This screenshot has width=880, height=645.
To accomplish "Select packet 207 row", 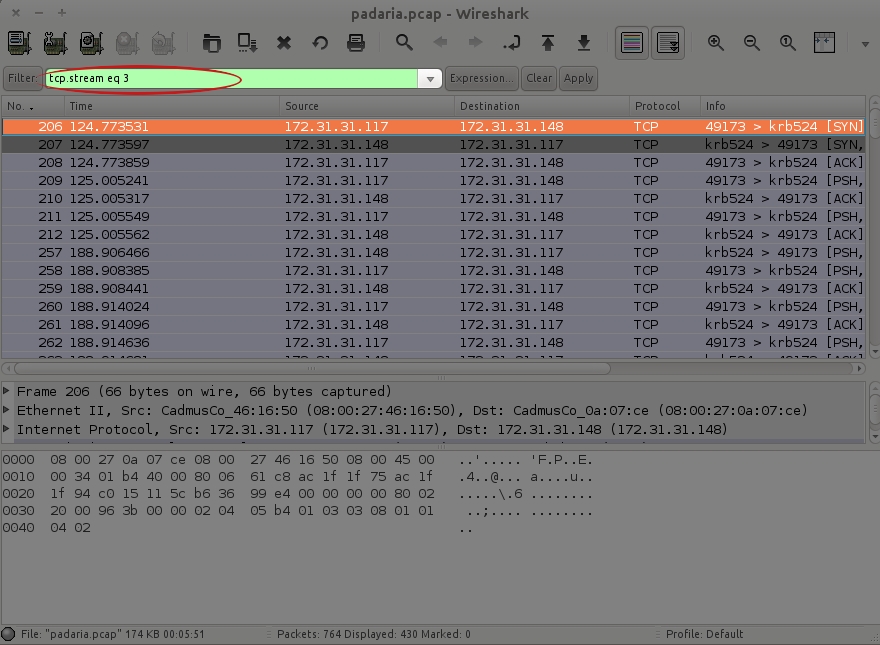I will pyautogui.click(x=433, y=144).
